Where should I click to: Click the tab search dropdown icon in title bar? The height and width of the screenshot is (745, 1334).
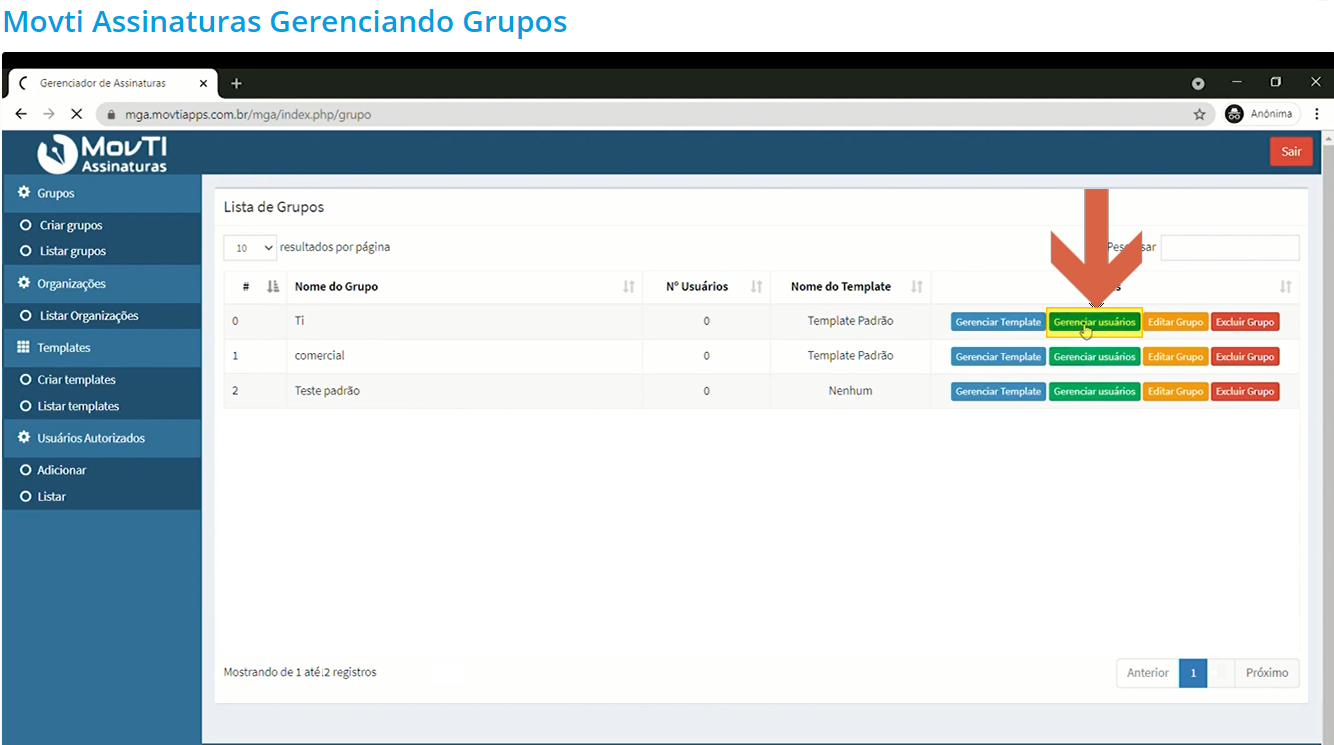tap(1198, 83)
